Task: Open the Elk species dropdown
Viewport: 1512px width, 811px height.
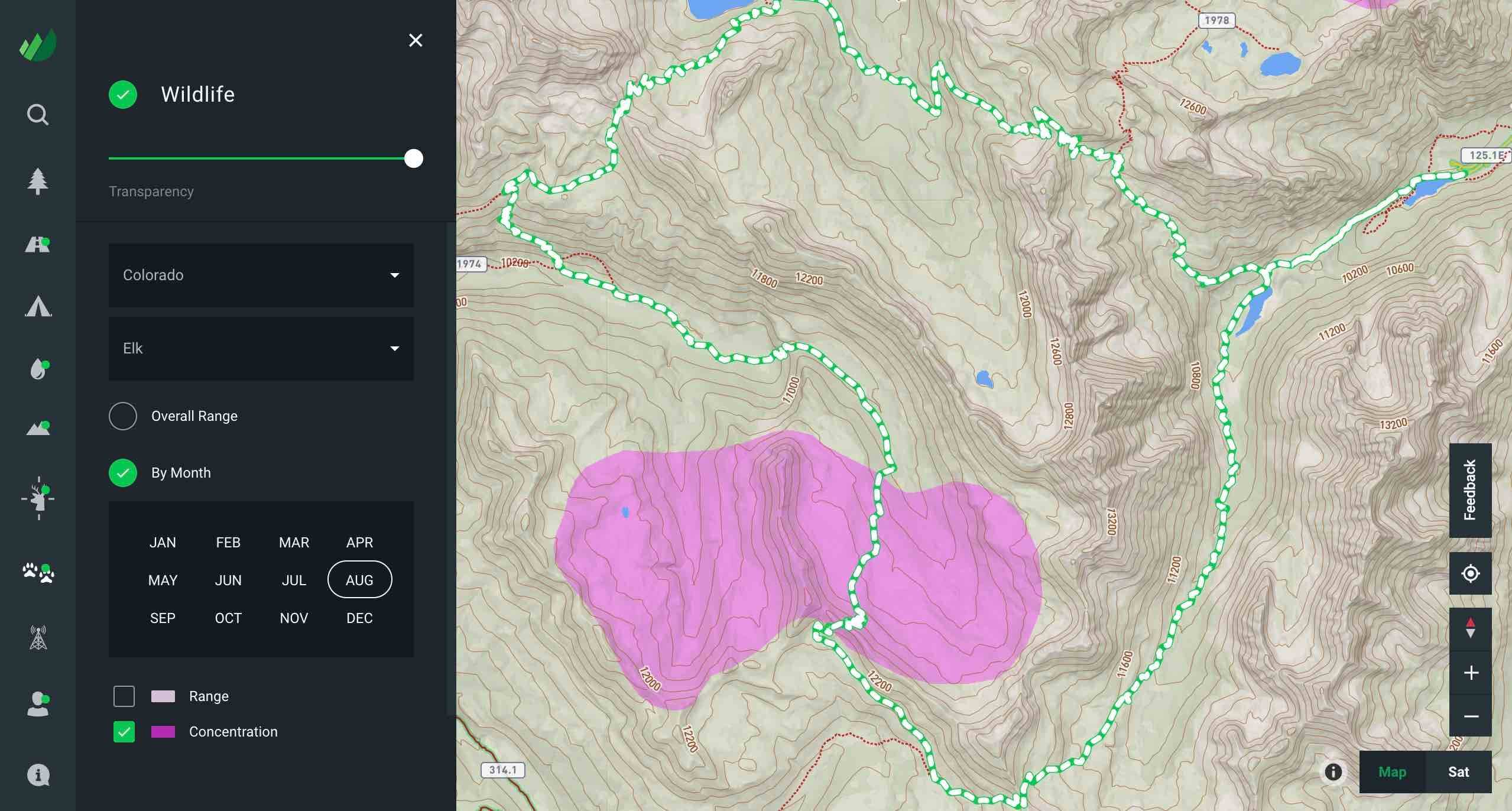Action: pyautogui.click(x=261, y=349)
